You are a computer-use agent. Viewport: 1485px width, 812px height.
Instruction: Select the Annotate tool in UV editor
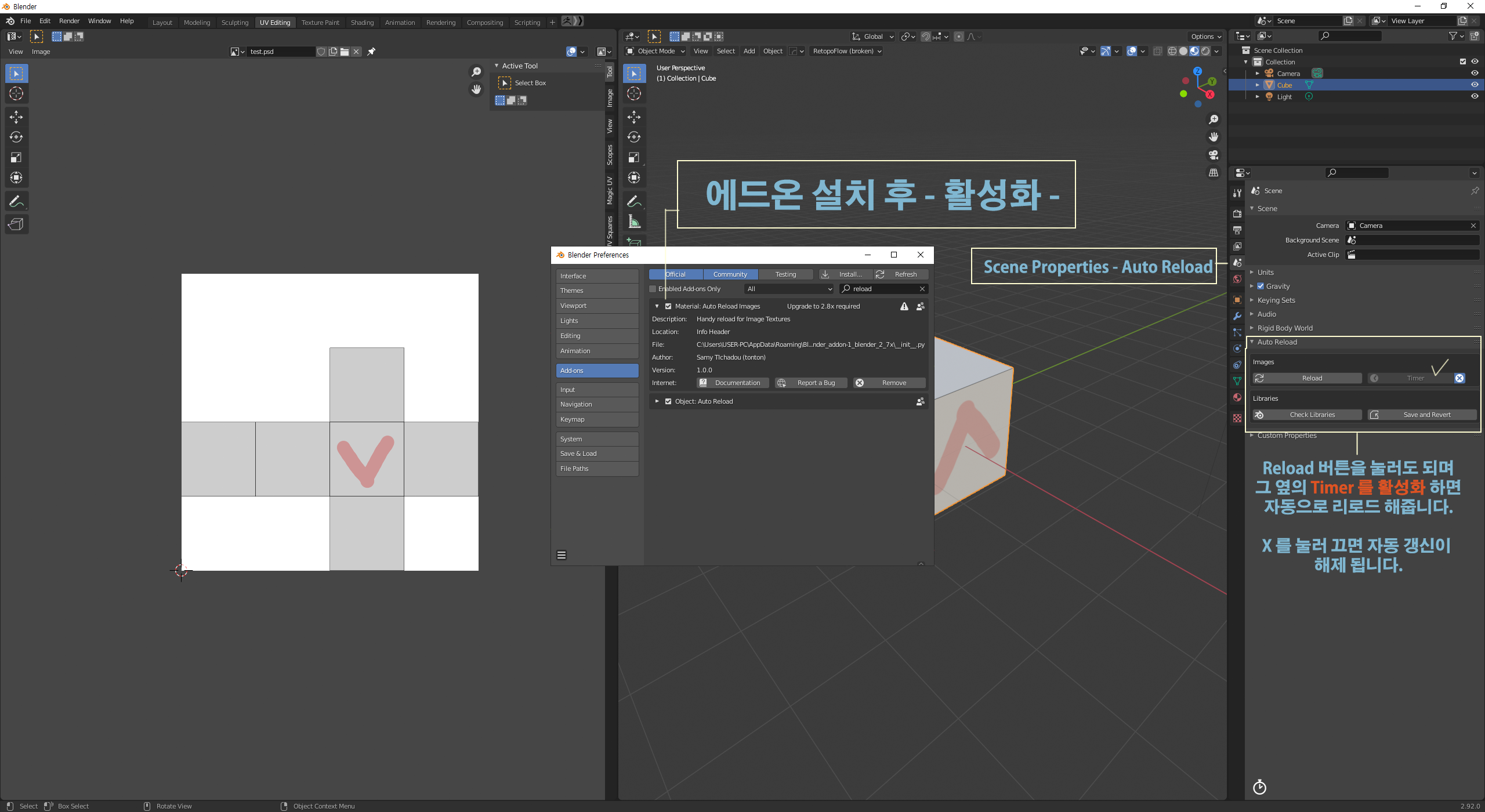tap(16, 201)
